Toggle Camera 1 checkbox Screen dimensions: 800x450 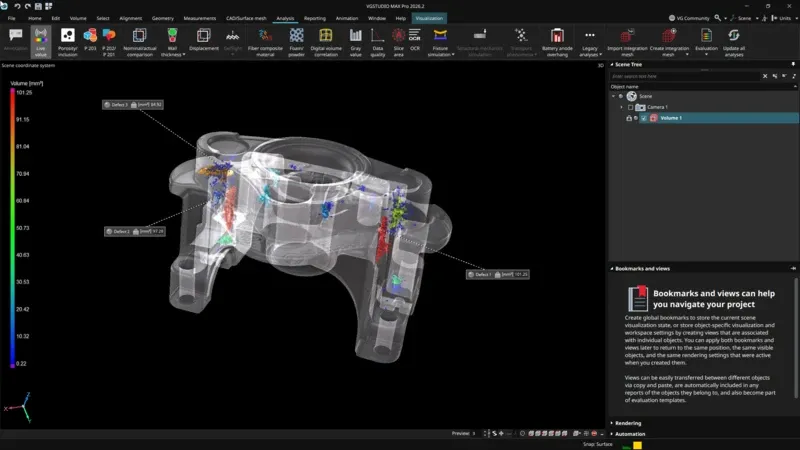pos(631,107)
